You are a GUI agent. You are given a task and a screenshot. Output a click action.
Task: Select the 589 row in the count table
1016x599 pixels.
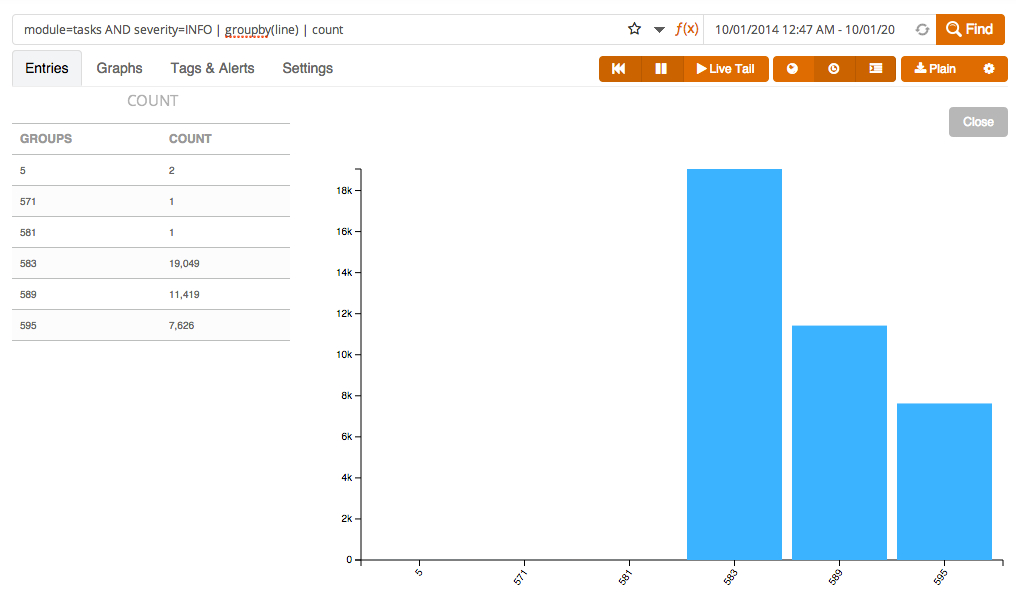tap(151, 294)
